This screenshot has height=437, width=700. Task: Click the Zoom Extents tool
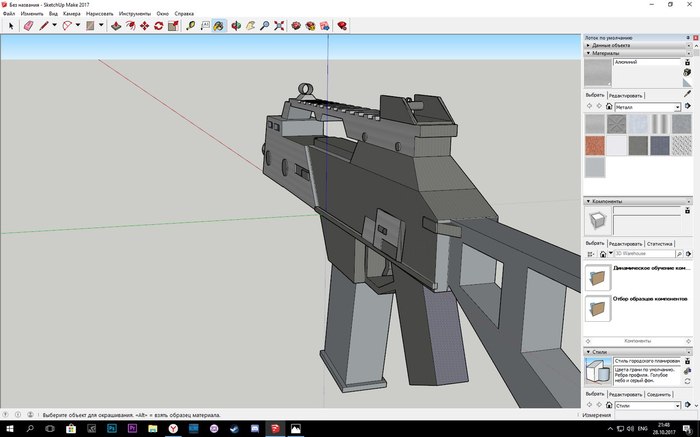click(x=278, y=25)
